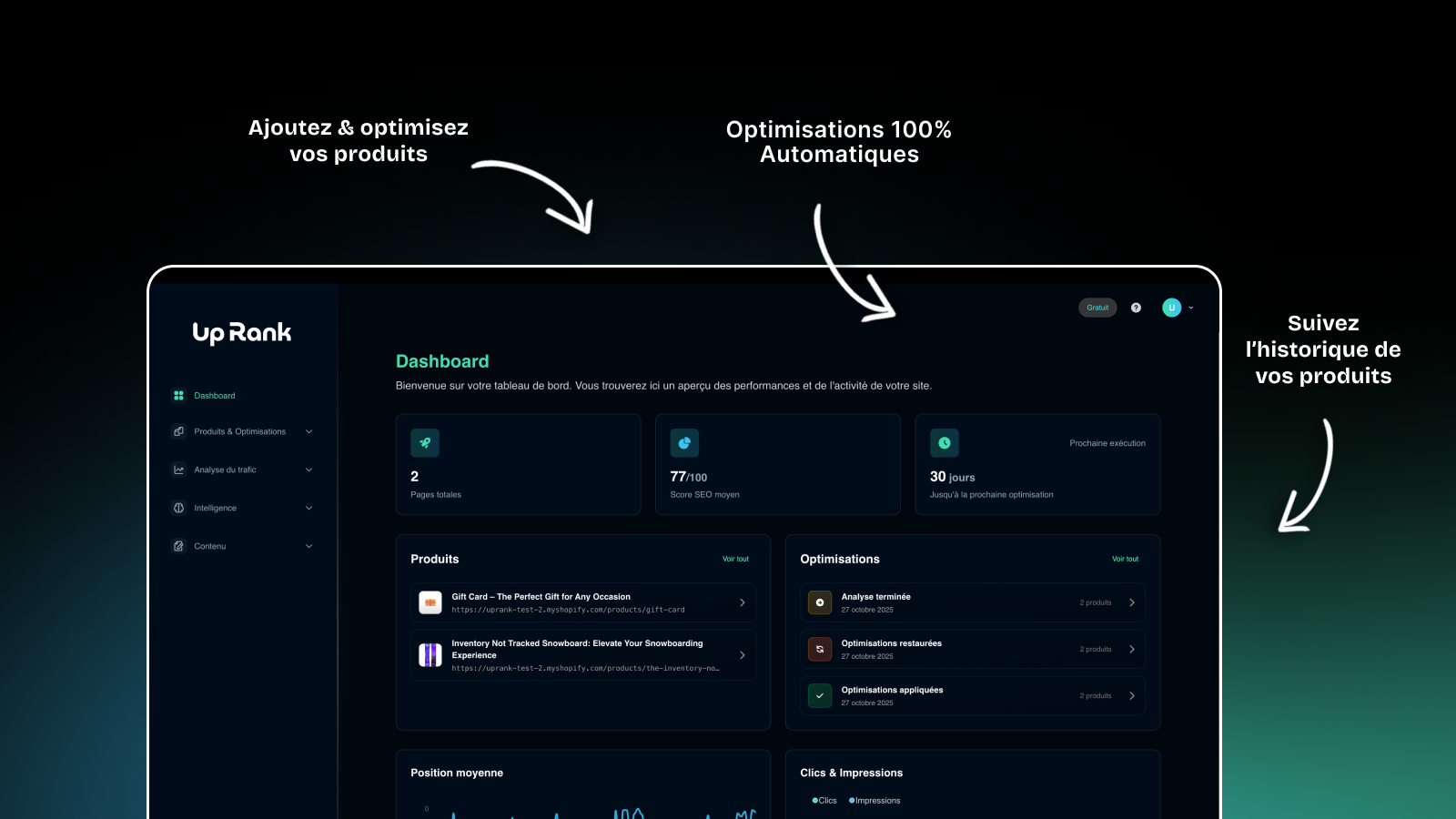1456x819 pixels.
Task: Click the Optimisations appliquées title
Action: [x=892, y=690]
